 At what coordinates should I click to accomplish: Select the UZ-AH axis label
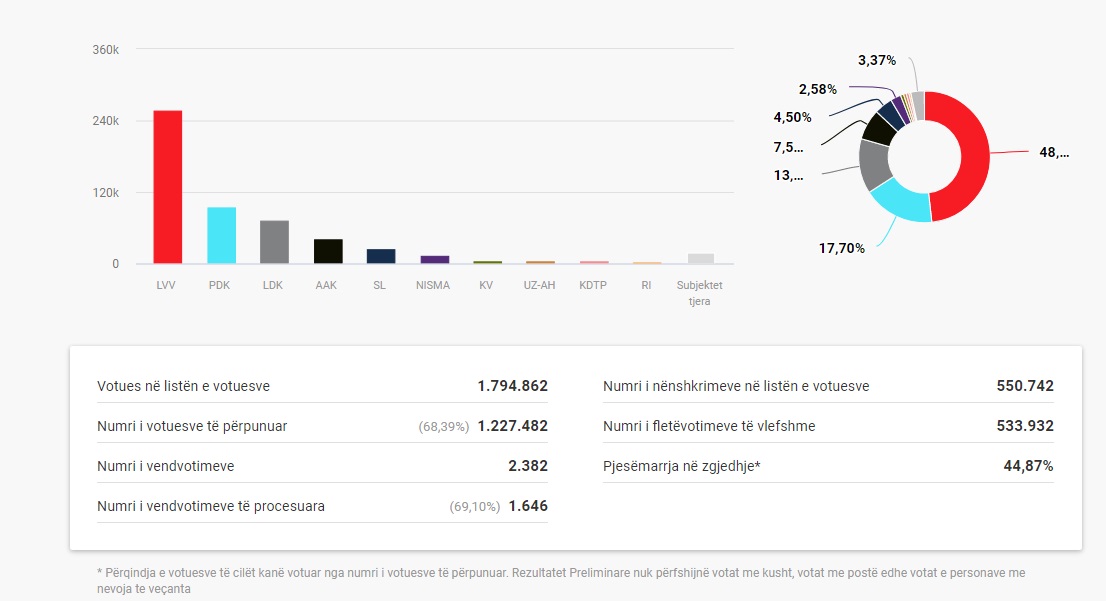pyautogui.click(x=539, y=285)
